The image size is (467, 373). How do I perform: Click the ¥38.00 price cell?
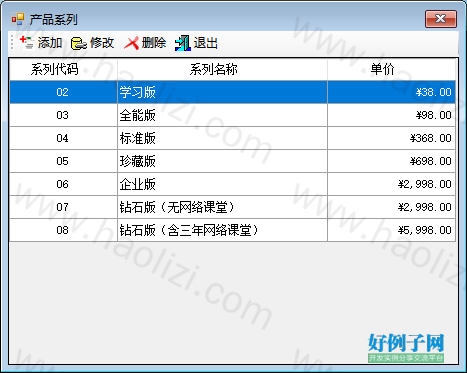click(x=391, y=92)
